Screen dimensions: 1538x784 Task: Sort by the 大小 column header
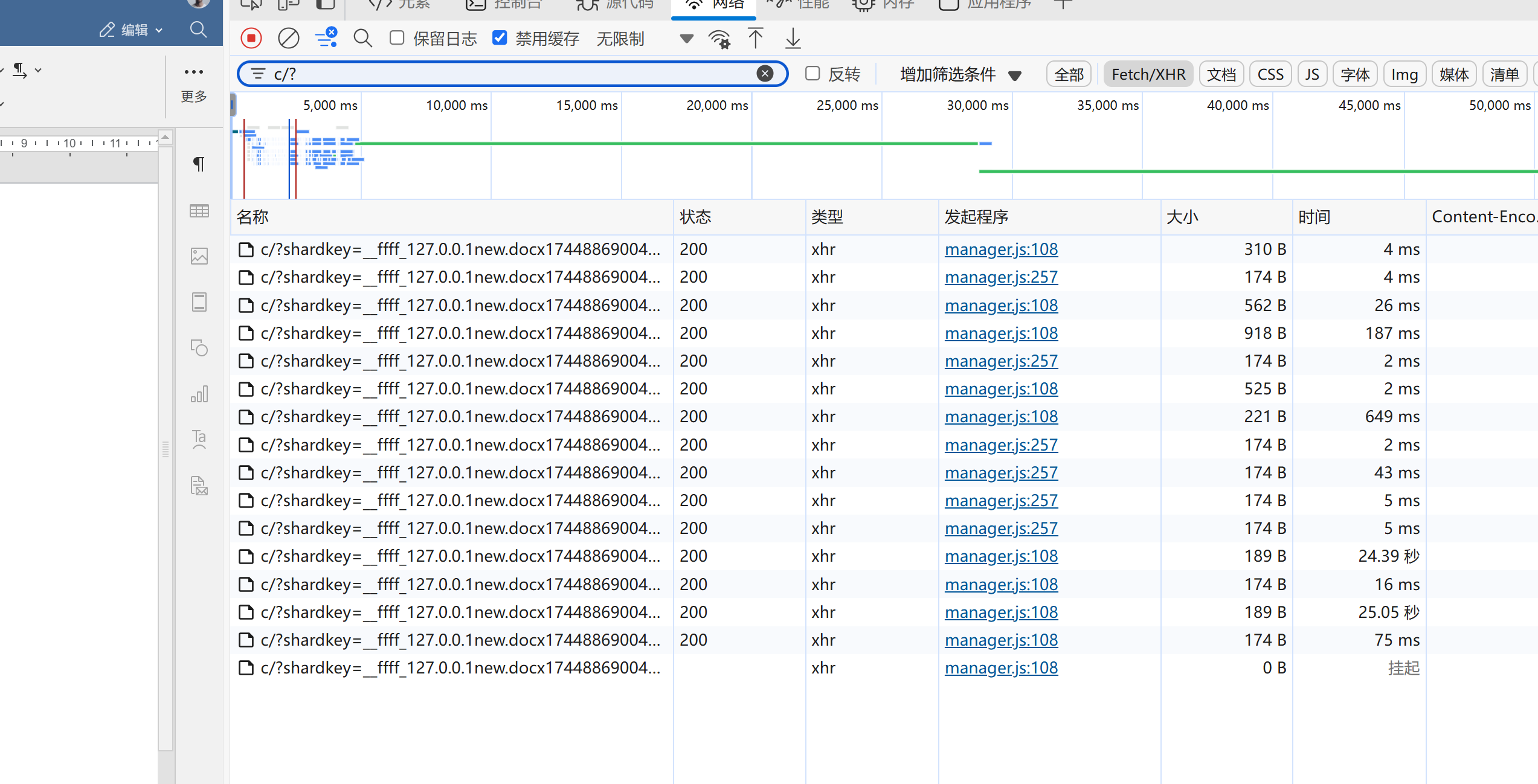tap(1182, 217)
